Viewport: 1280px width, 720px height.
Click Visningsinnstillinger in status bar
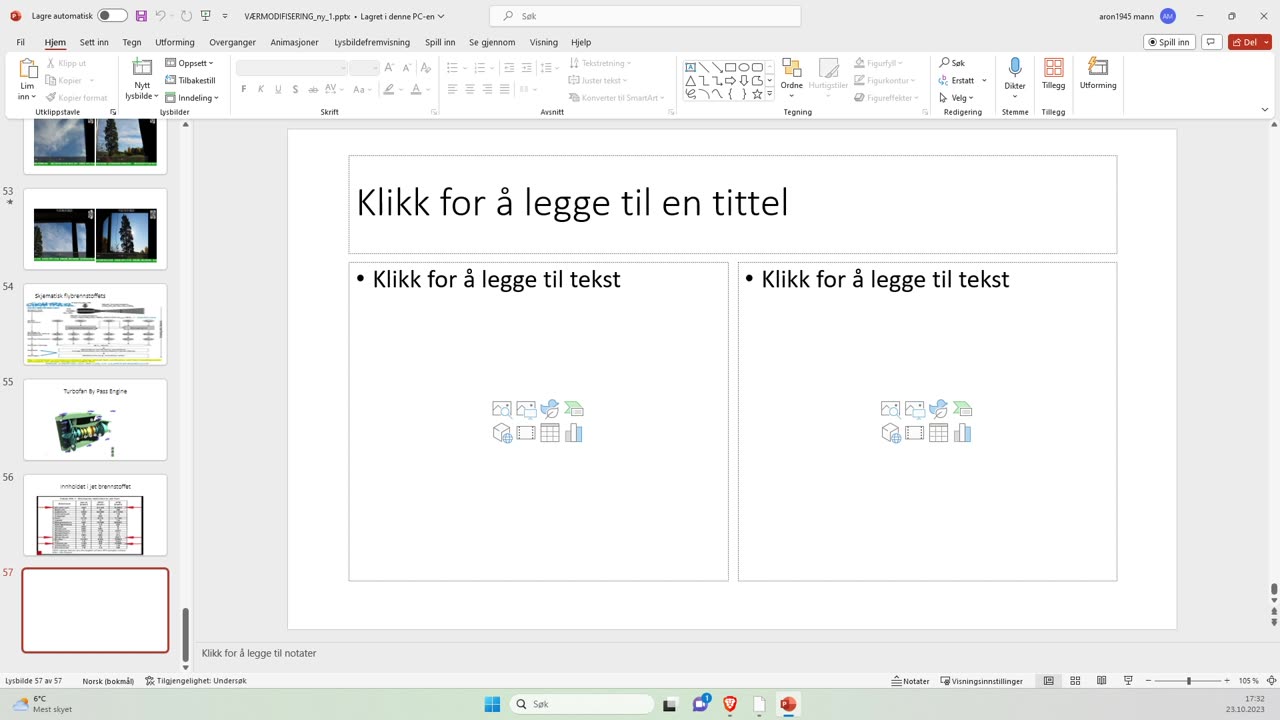[982, 681]
